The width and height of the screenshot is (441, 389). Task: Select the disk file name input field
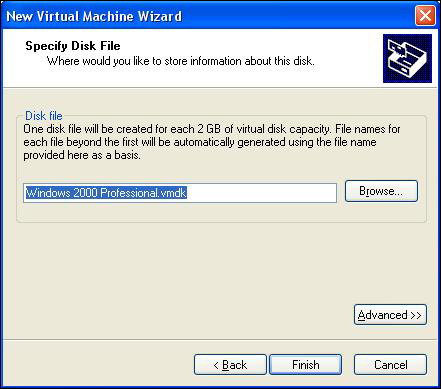pyautogui.click(x=180, y=193)
